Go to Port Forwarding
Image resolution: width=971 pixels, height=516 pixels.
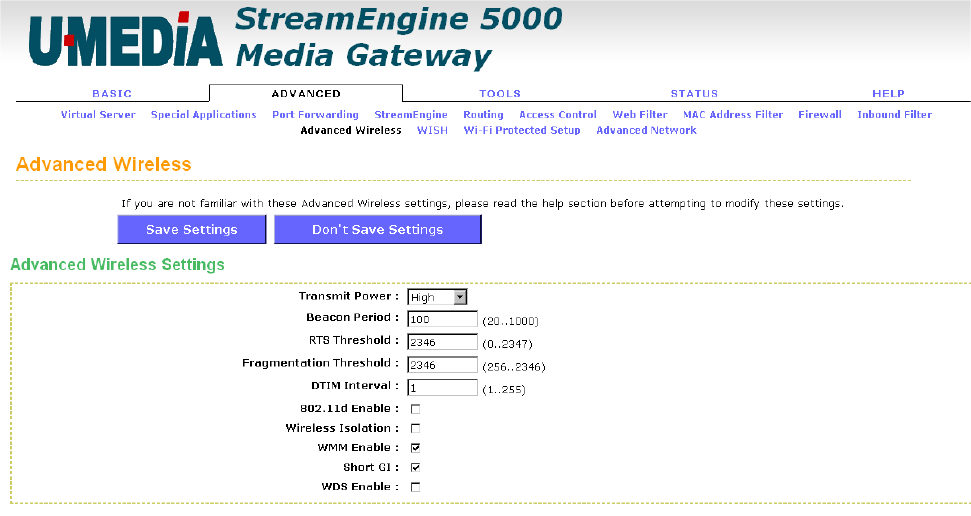[x=315, y=115]
